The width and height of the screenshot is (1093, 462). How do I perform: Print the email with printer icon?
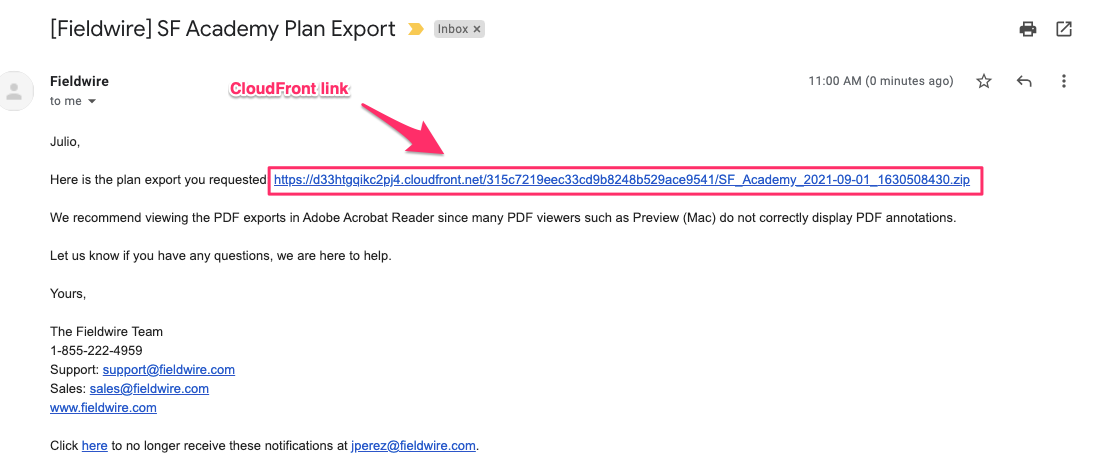coord(1027,29)
